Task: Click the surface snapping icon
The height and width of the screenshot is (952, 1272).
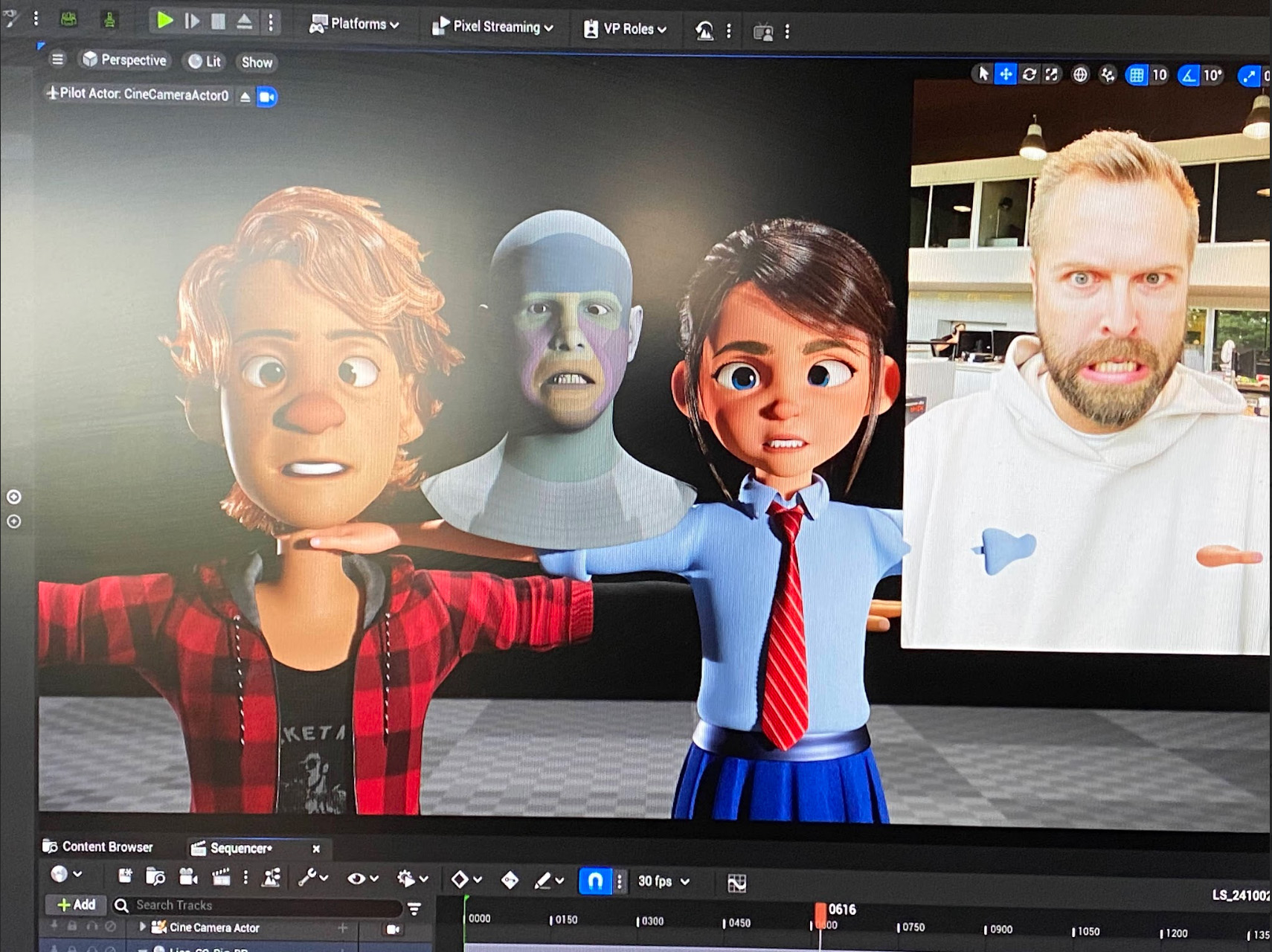Action: tap(1108, 74)
